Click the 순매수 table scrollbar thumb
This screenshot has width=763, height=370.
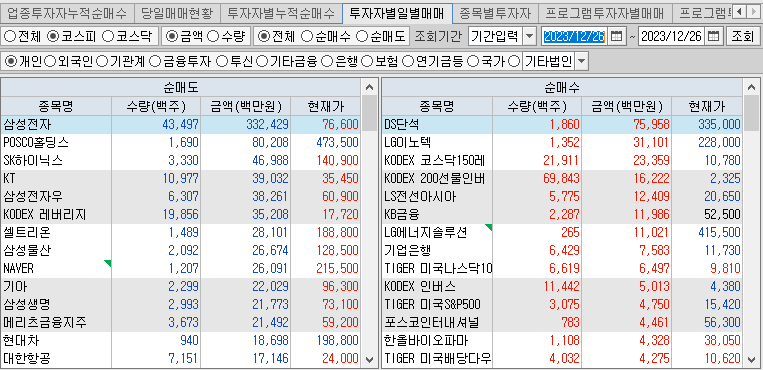[x=750, y=113]
